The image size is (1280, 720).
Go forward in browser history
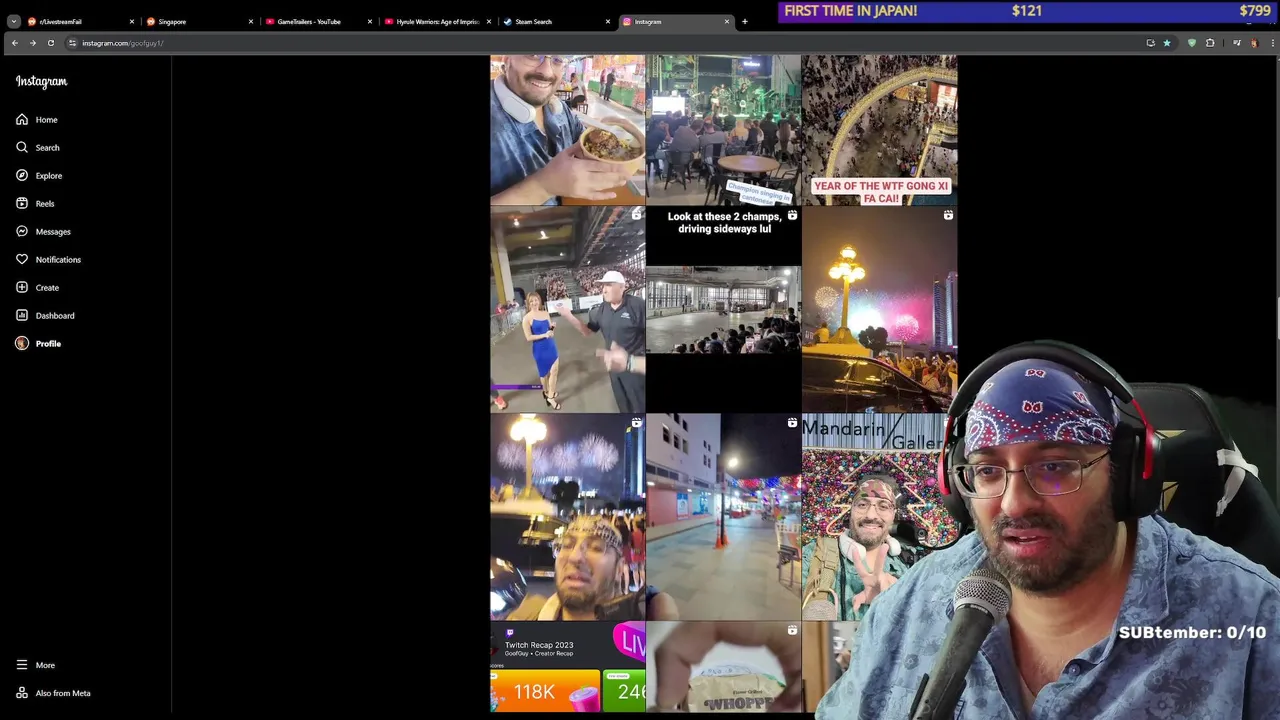(32, 43)
